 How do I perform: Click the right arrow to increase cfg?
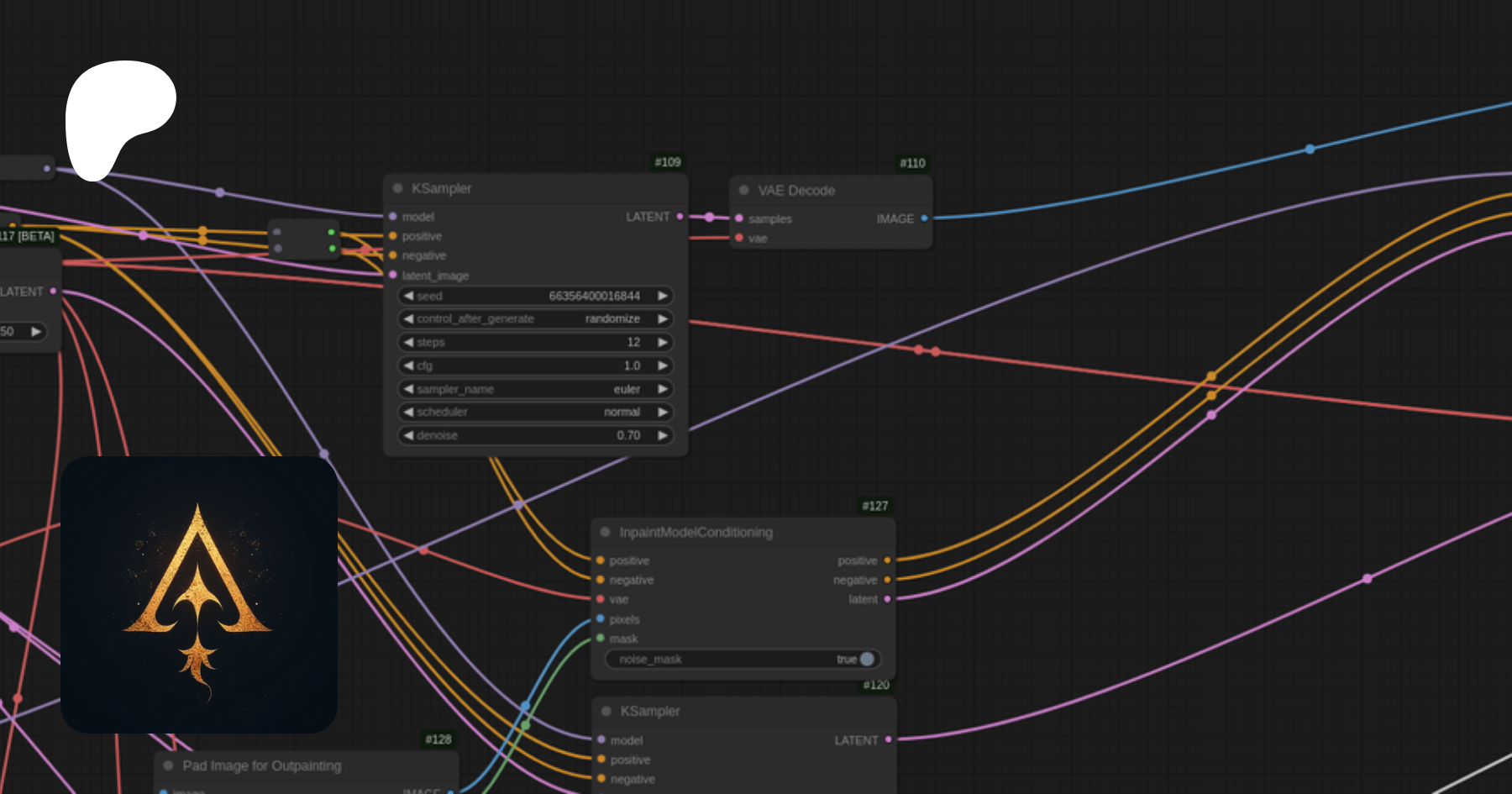tap(663, 365)
